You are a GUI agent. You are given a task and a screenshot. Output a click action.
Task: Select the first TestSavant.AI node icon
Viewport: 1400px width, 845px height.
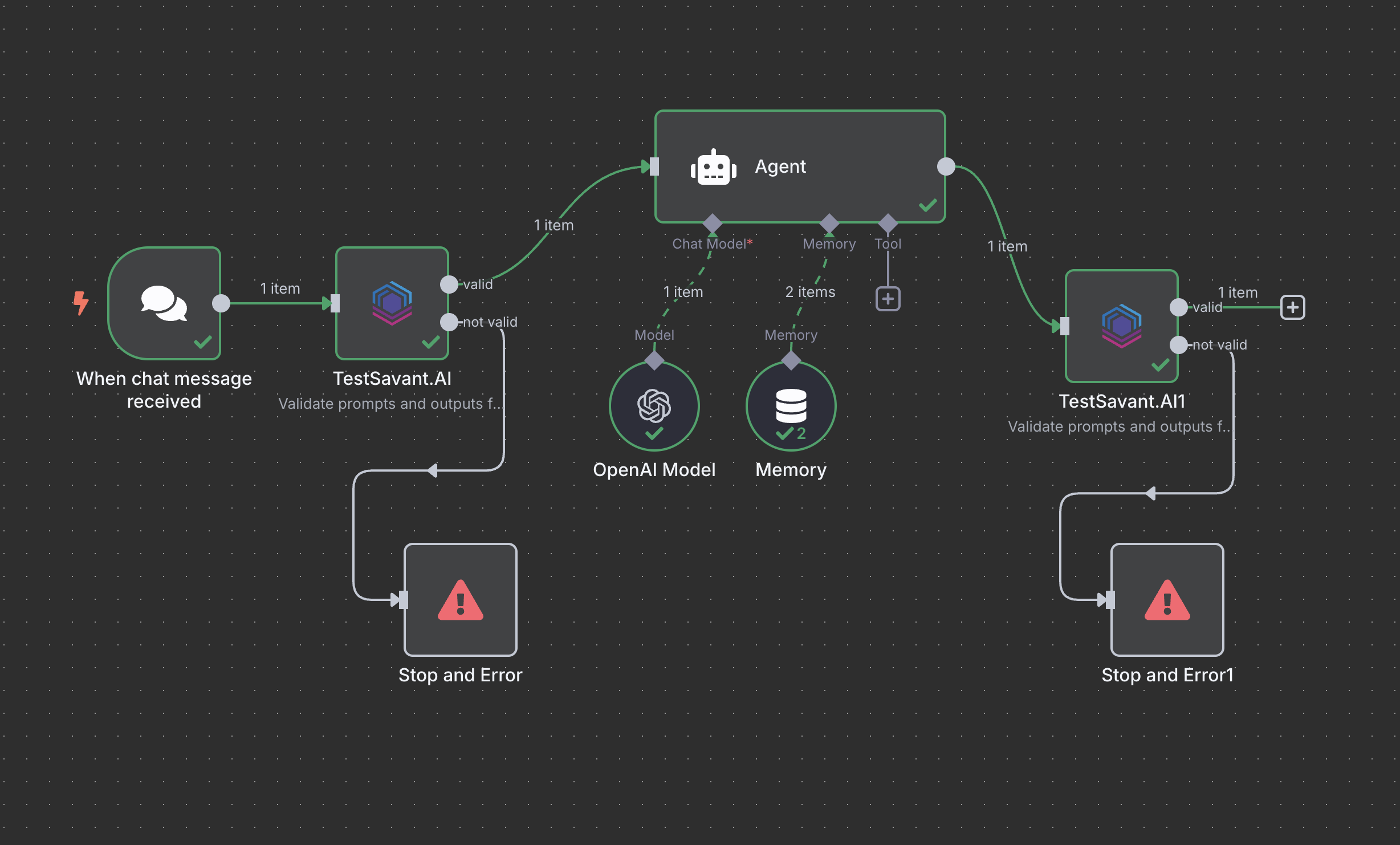[392, 303]
